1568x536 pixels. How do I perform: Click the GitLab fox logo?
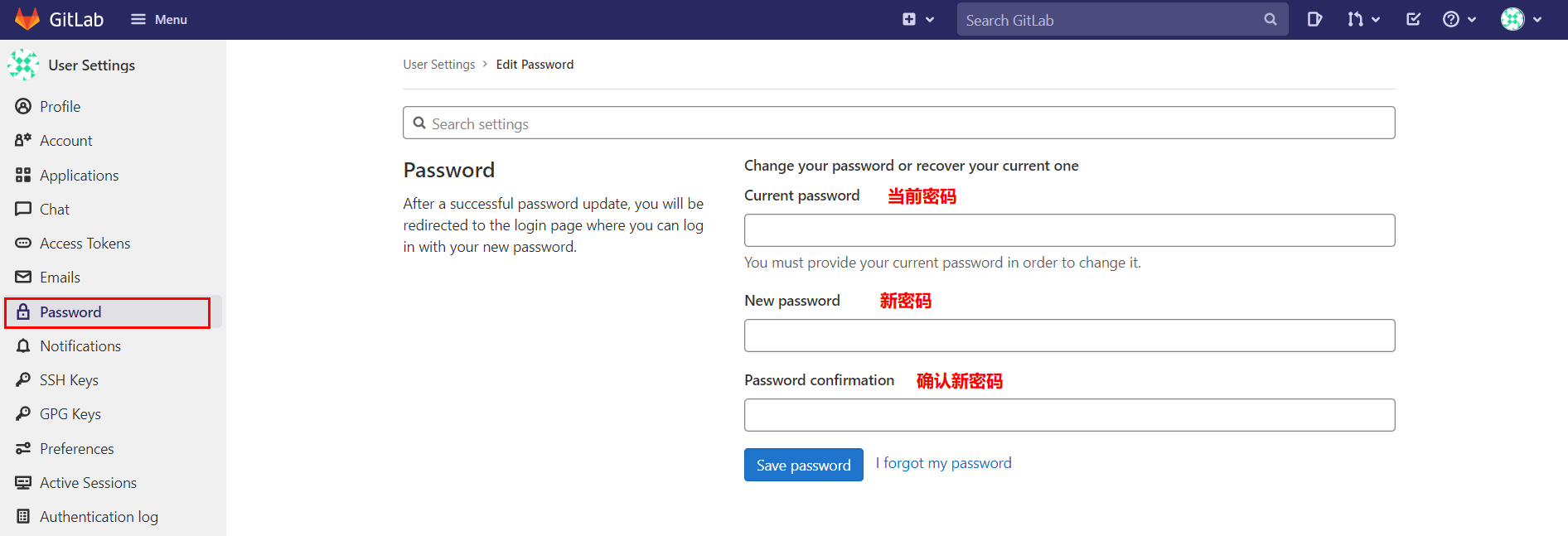27,19
